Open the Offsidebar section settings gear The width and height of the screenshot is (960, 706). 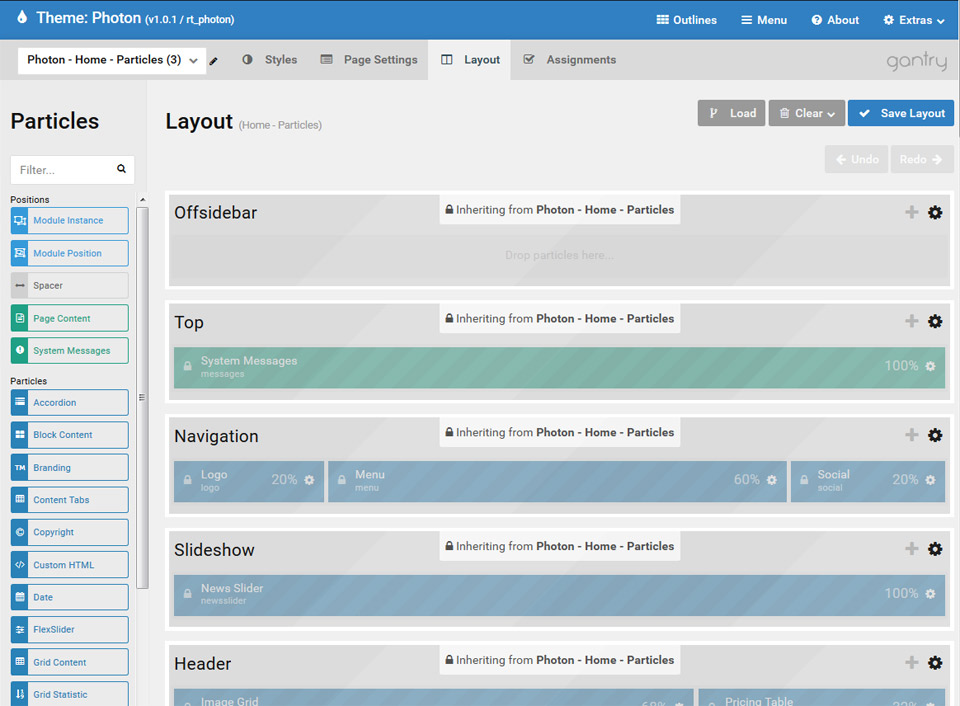935,212
